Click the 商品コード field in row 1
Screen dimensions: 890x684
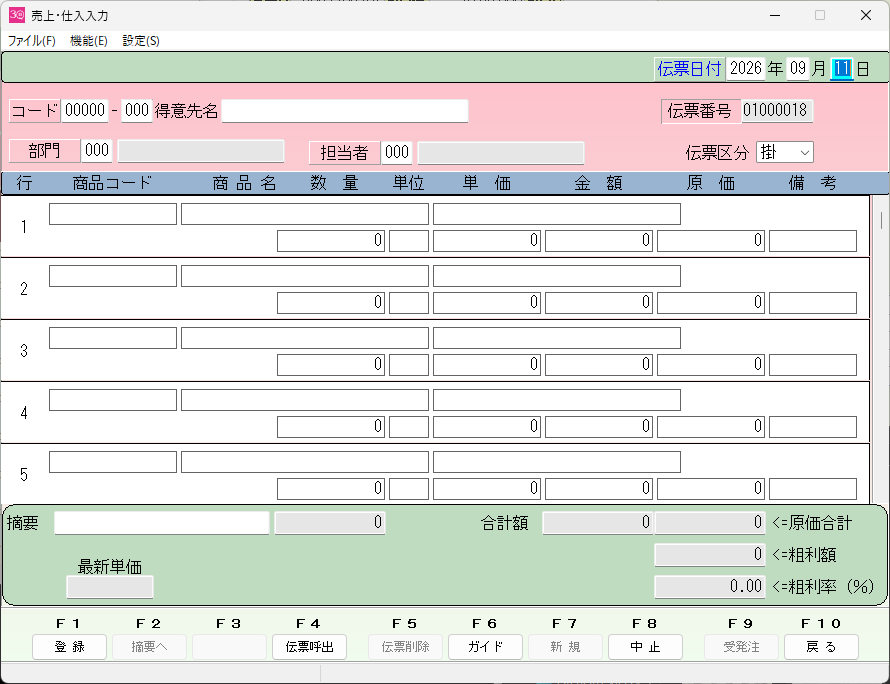[x=113, y=214]
